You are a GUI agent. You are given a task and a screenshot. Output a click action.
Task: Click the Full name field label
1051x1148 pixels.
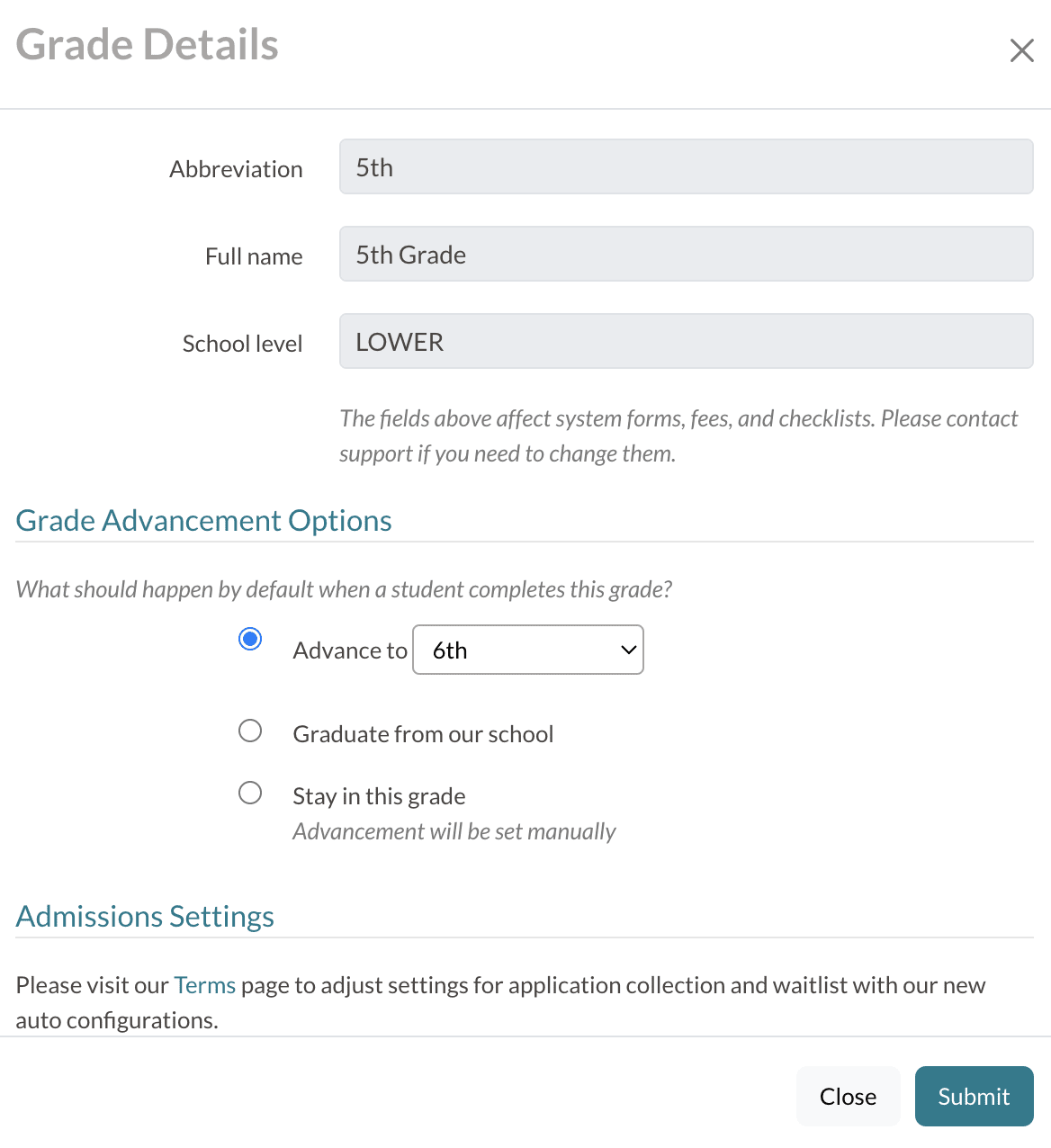254,256
